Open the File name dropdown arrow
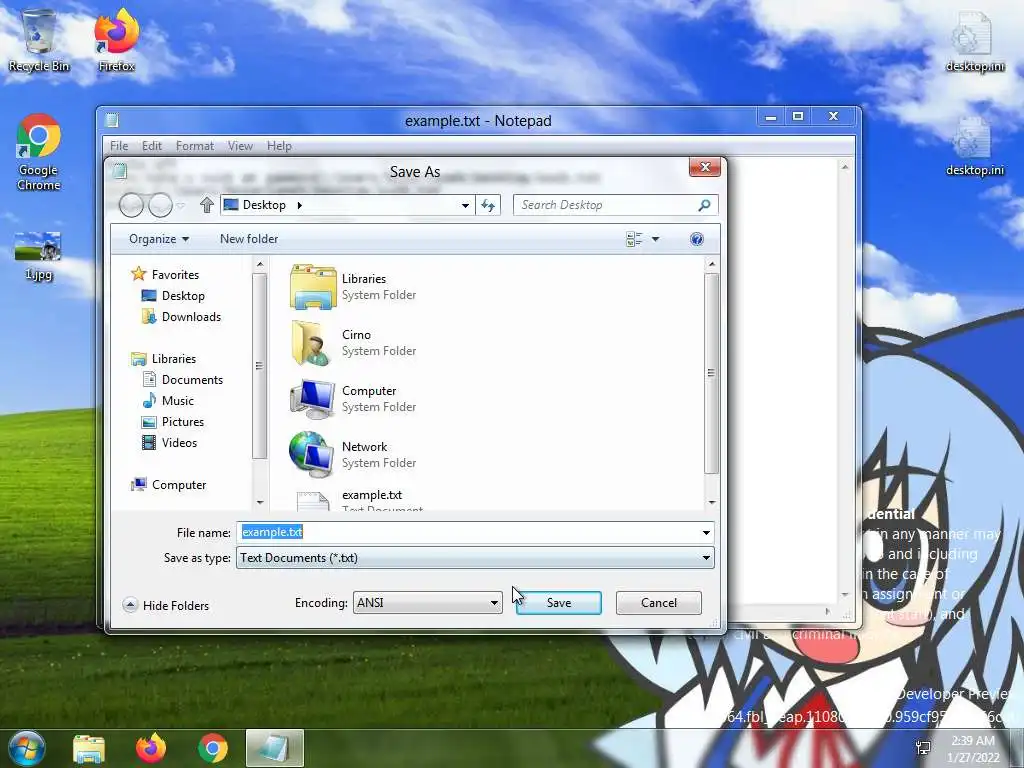Viewport: 1024px width, 768px height. pyautogui.click(x=706, y=533)
